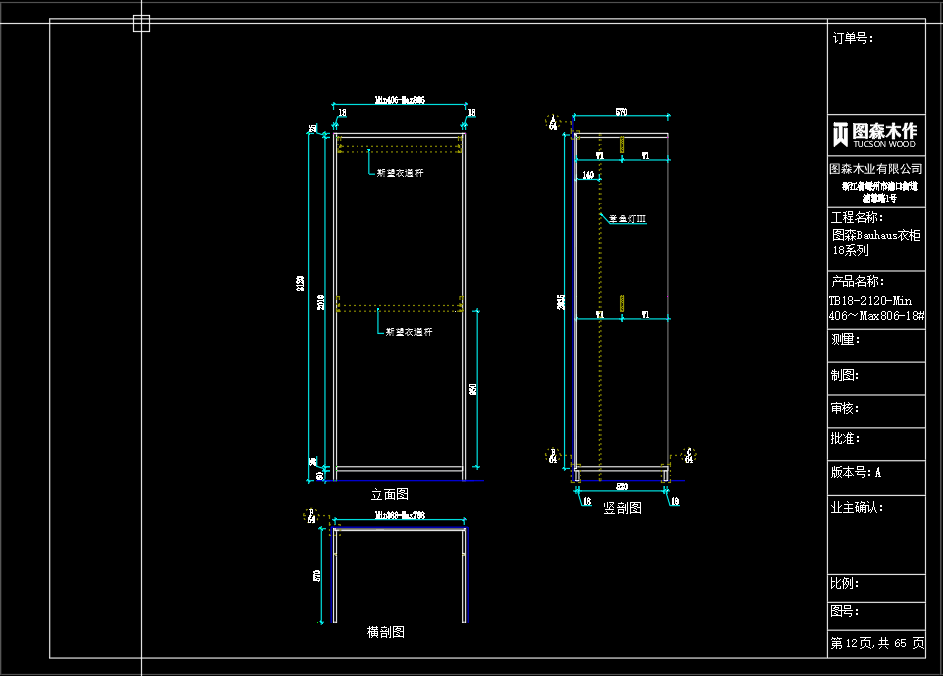Select the 横剖图 cross section label

click(385, 632)
